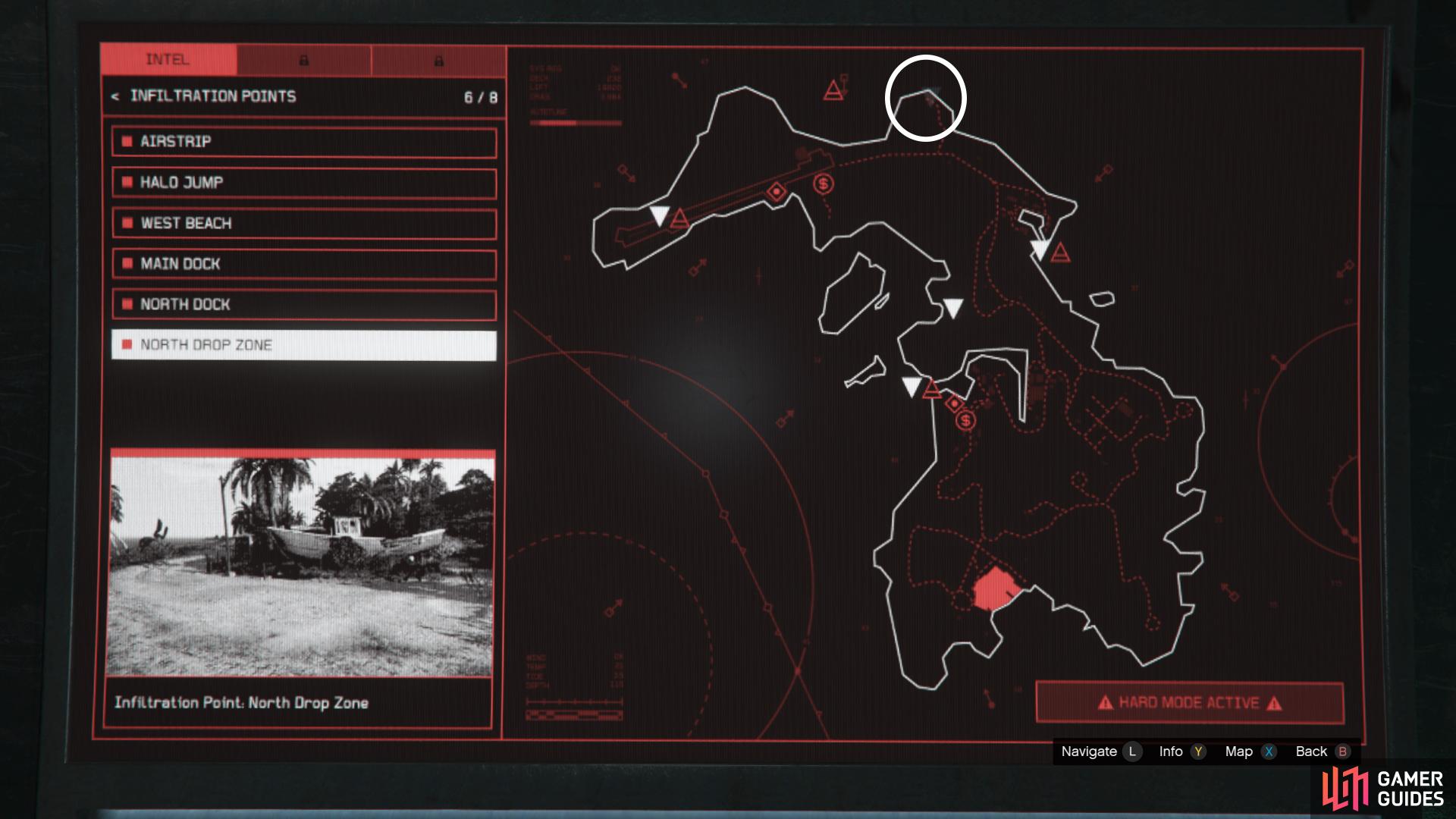Select the red flagged triangle off the north coast

point(834,89)
